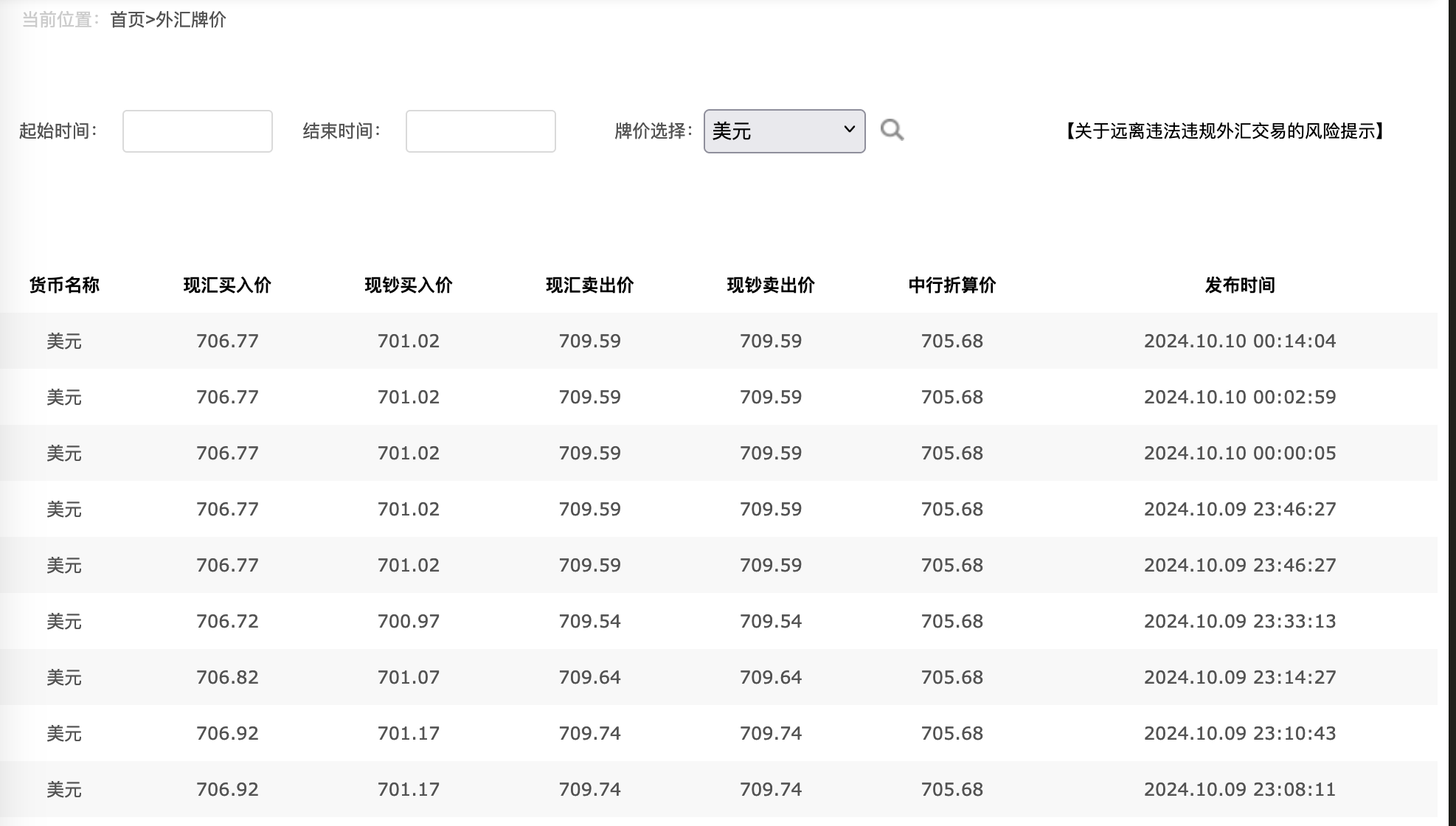This screenshot has width=1456, height=826.
Task: Click the 发布时间 column header
Action: point(1239,285)
